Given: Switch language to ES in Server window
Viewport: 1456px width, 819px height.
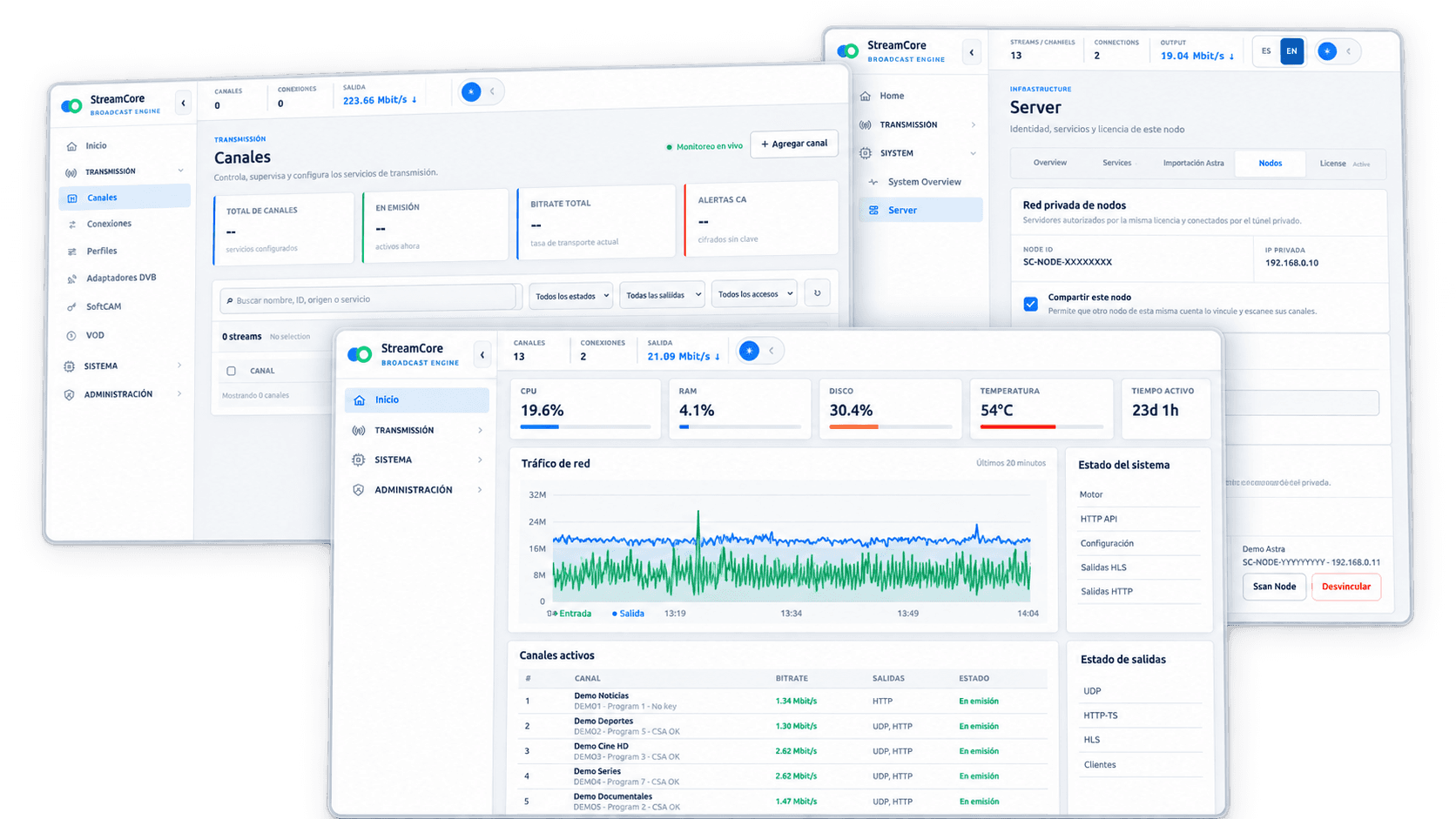Looking at the screenshot, I should [x=1266, y=51].
